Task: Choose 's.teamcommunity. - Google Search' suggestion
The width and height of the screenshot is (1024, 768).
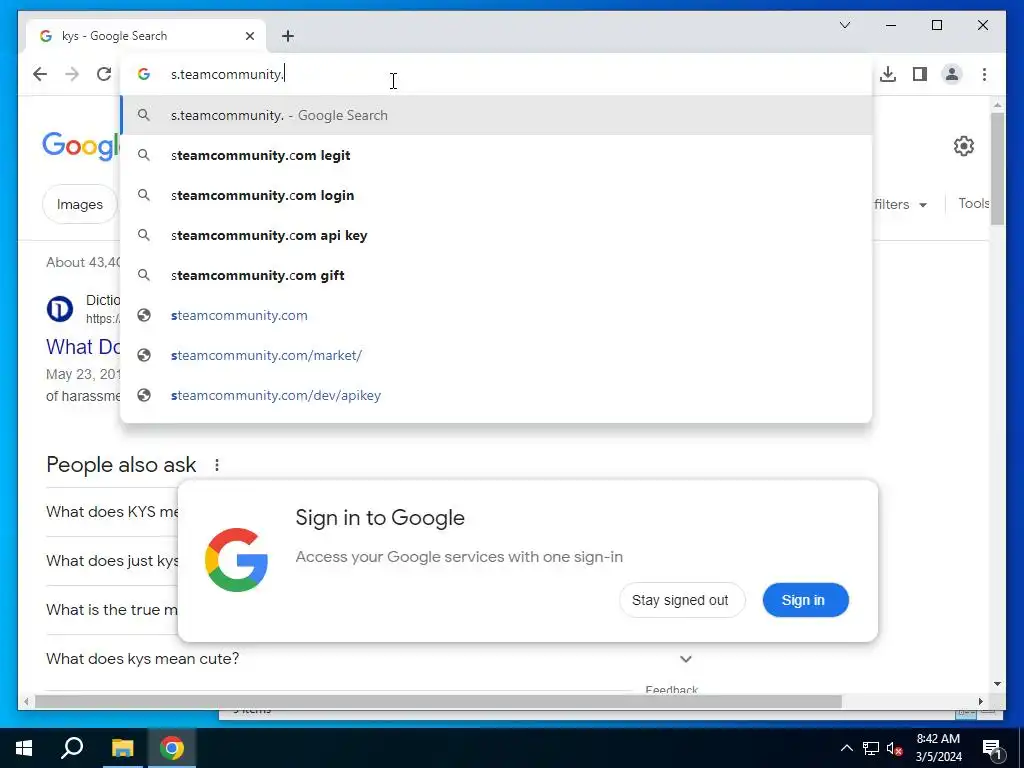Action: [x=496, y=116]
